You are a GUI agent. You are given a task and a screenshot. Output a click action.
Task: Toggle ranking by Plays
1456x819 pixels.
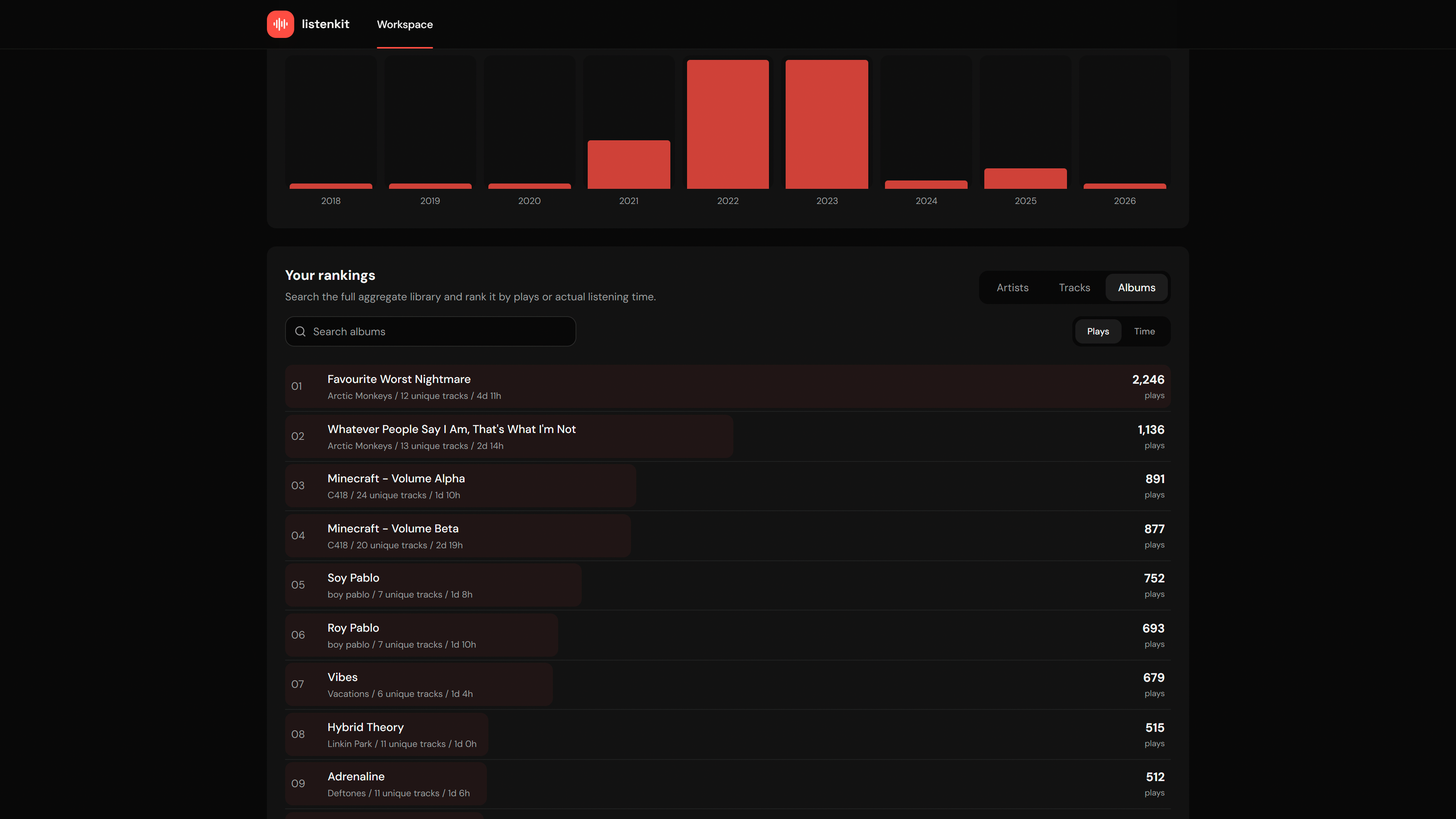(1098, 332)
